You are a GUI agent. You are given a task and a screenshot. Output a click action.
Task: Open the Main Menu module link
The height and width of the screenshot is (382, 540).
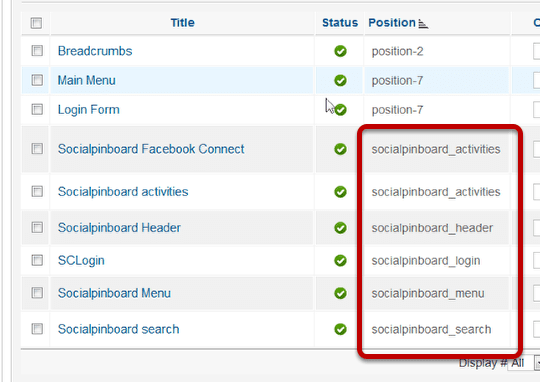pos(86,80)
